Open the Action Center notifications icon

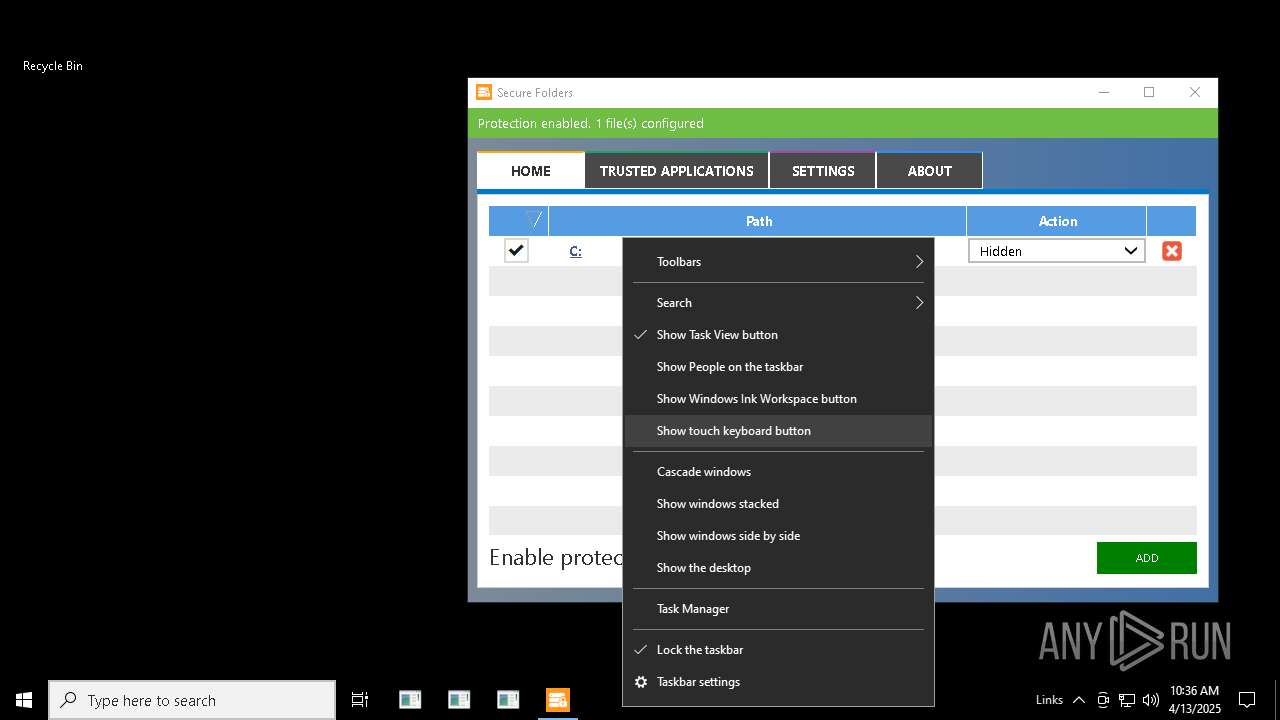pyautogui.click(x=1247, y=700)
